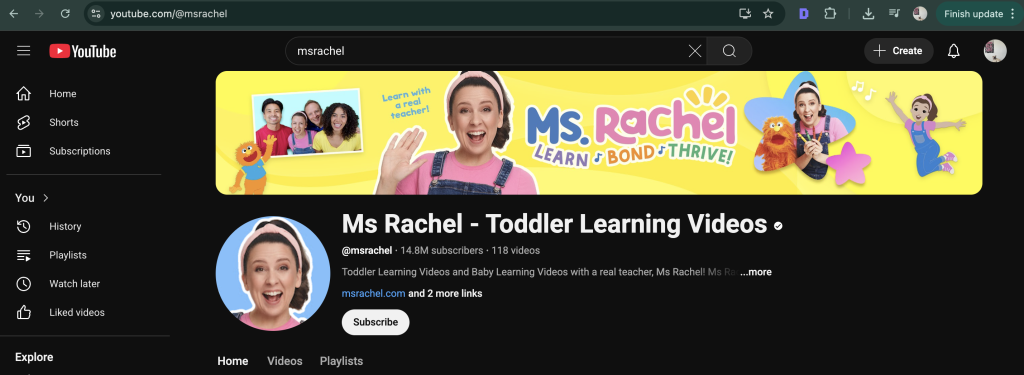Open the YouTube account avatar menu
Screen dimensions: 1024x375
tap(995, 51)
